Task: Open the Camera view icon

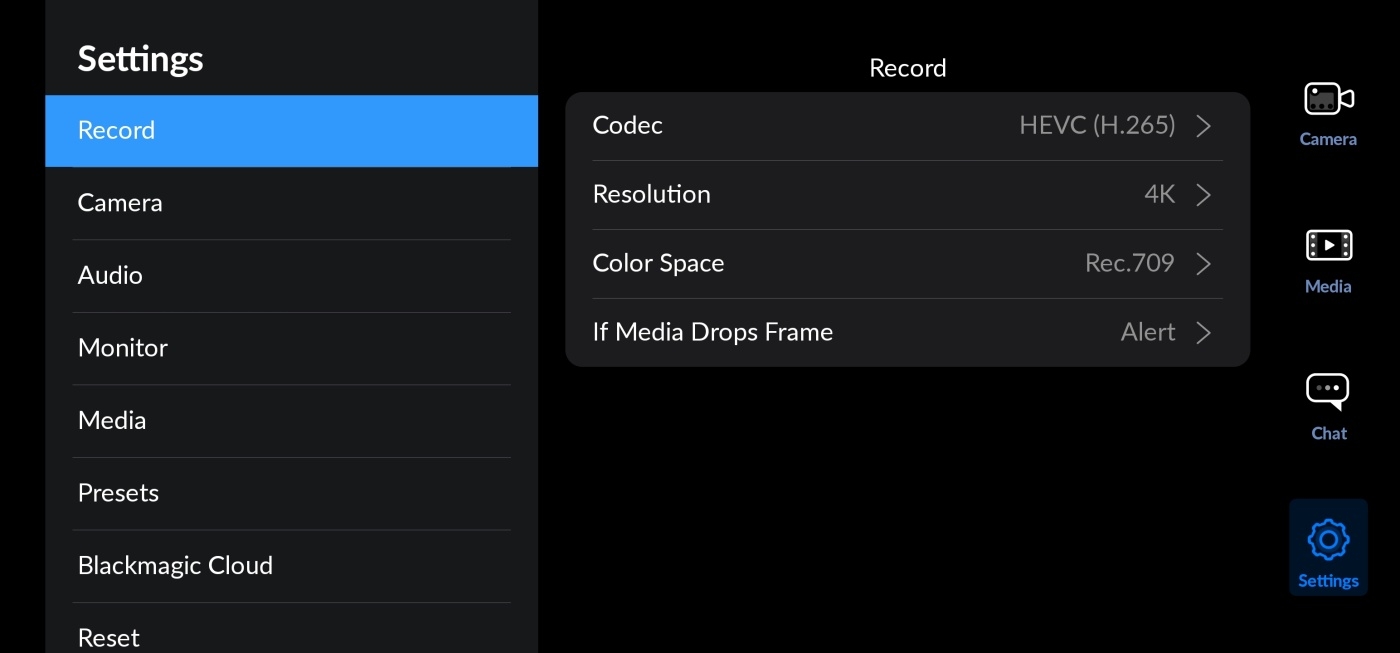Action: coord(1328,100)
